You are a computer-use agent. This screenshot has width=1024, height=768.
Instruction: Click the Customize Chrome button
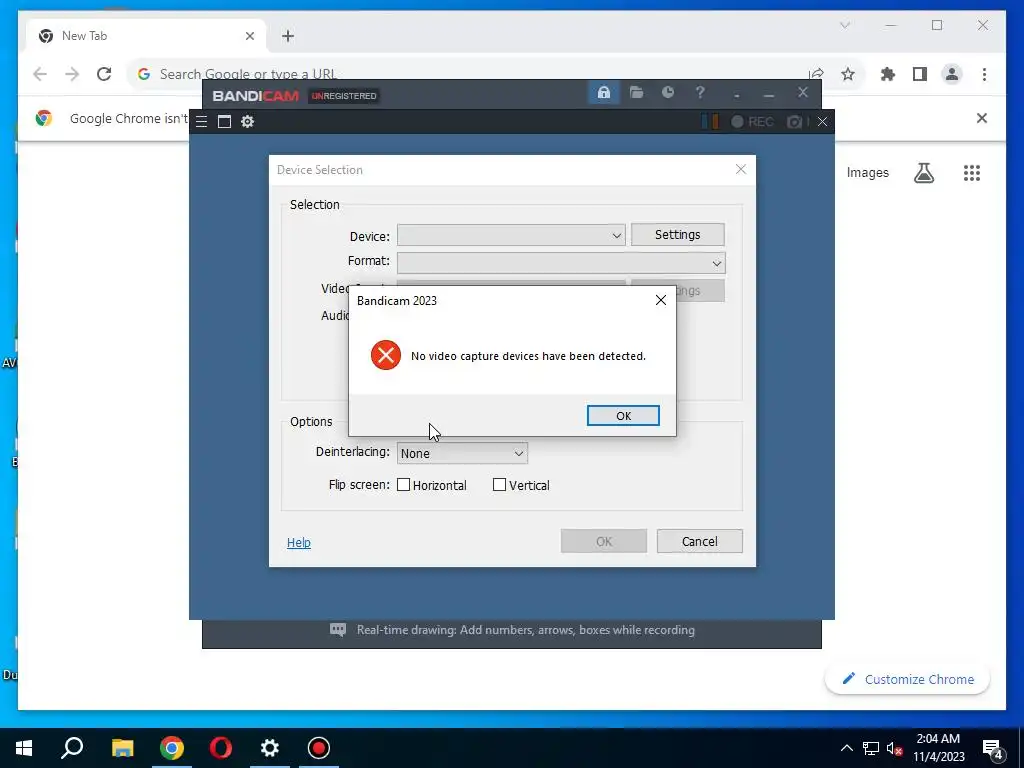[x=908, y=679]
